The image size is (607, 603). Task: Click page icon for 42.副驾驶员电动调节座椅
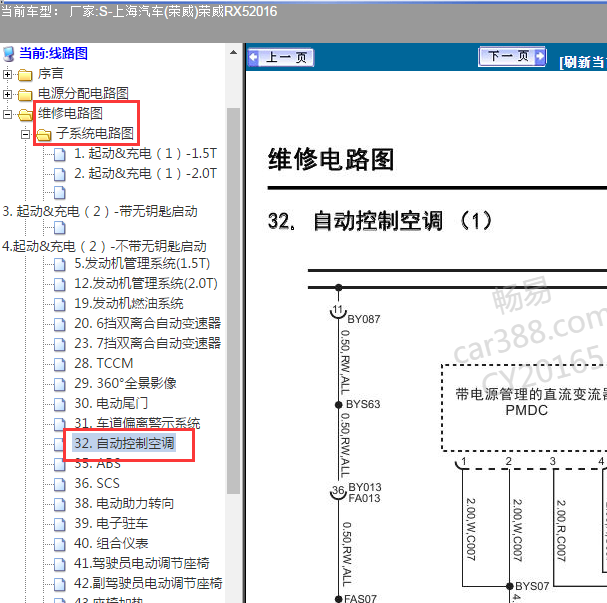tap(60, 584)
